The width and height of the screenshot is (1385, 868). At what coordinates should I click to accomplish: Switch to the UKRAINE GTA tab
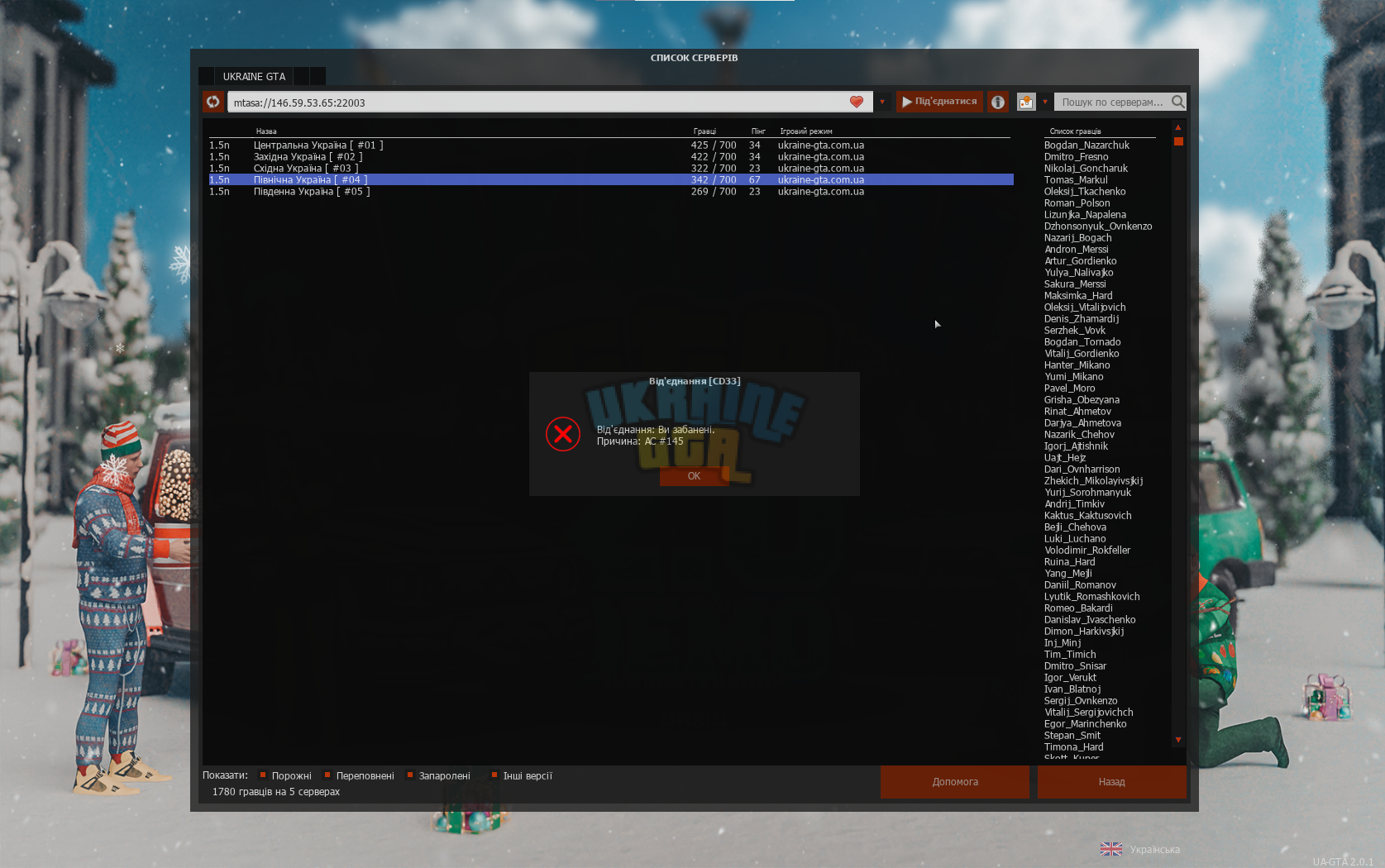pos(254,76)
